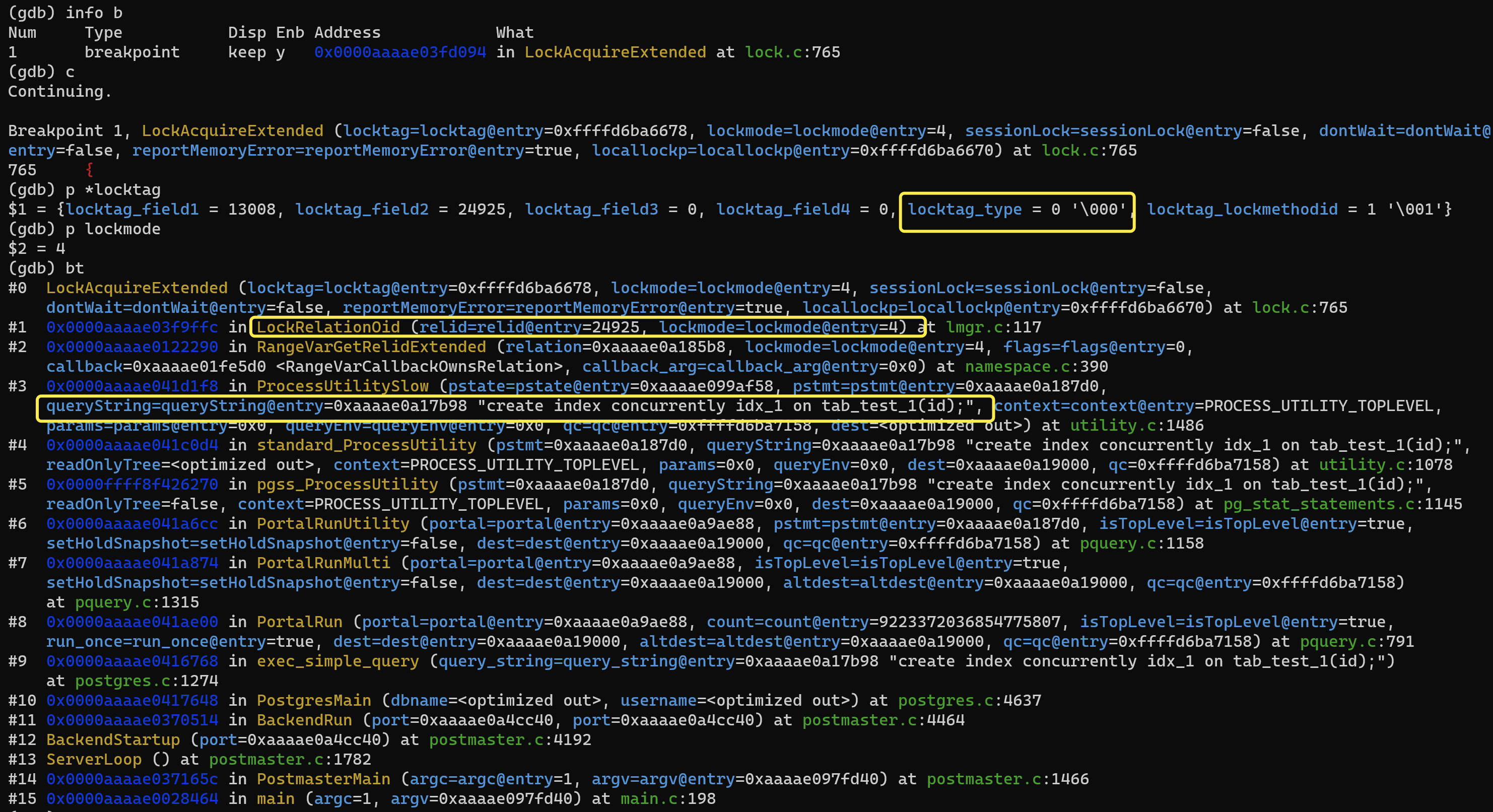Click the namespace.c file reference
Viewport: 1493px width, 812px height.
pyautogui.click(x=1017, y=367)
